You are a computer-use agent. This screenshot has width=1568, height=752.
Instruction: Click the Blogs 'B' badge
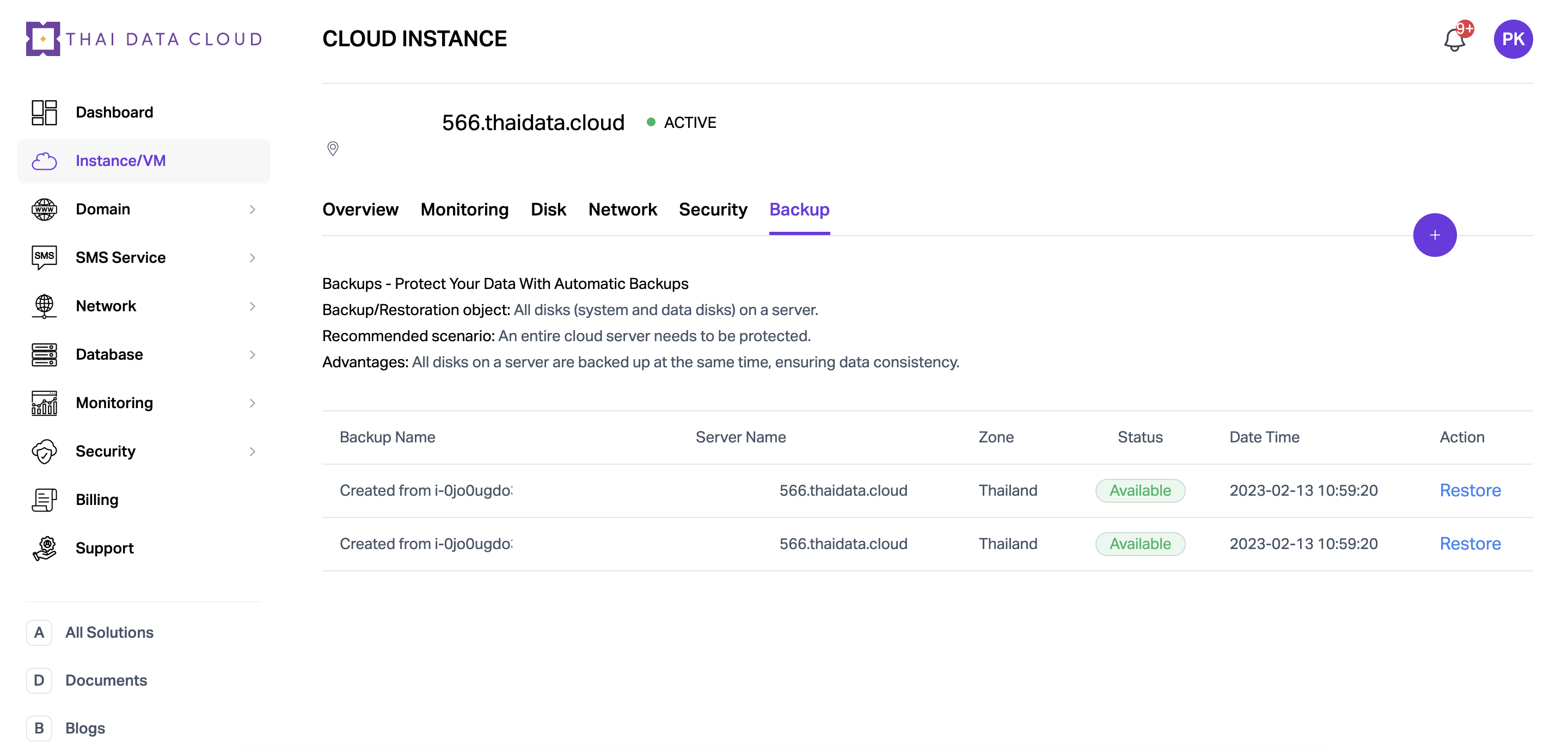click(x=39, y=728)
